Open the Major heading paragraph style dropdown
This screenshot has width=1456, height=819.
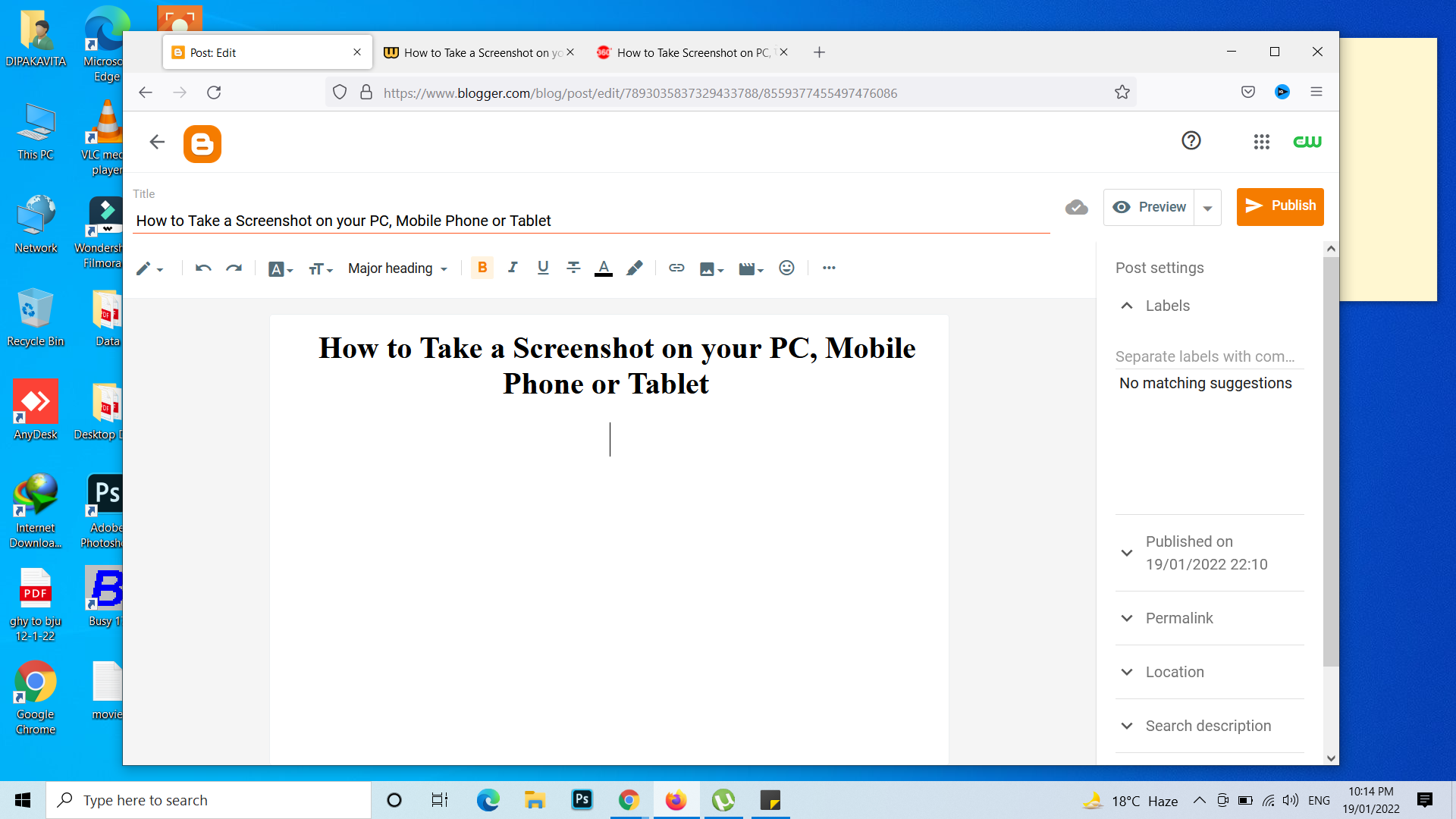click(x=397, y=268)
